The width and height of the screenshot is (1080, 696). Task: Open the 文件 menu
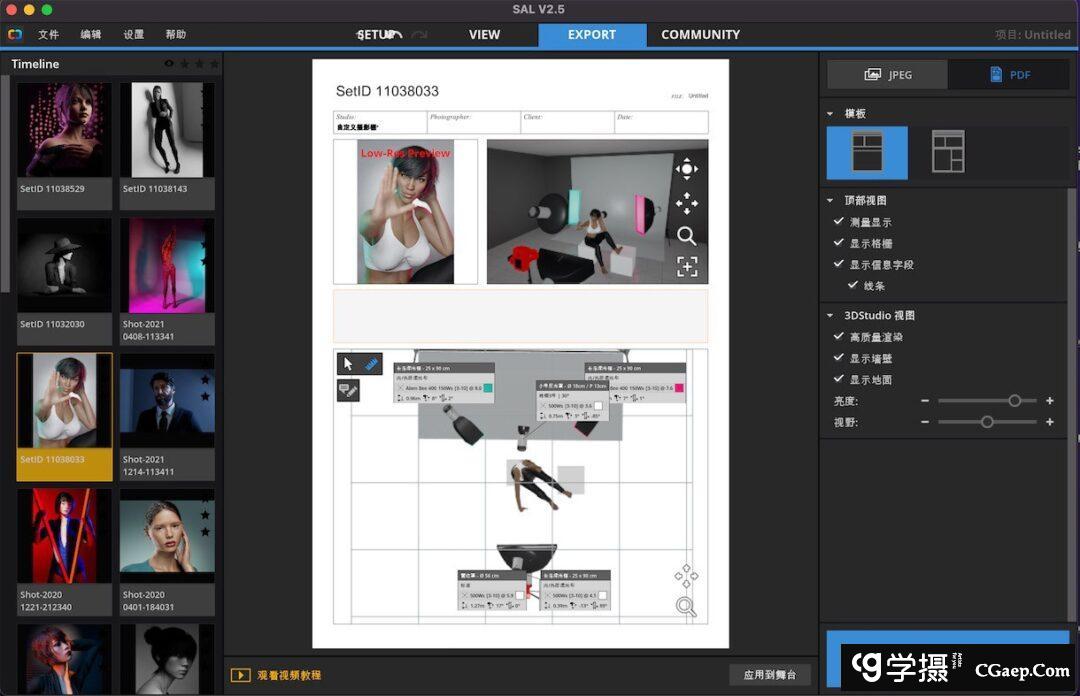pyautogui.click(x=49, y=35)
